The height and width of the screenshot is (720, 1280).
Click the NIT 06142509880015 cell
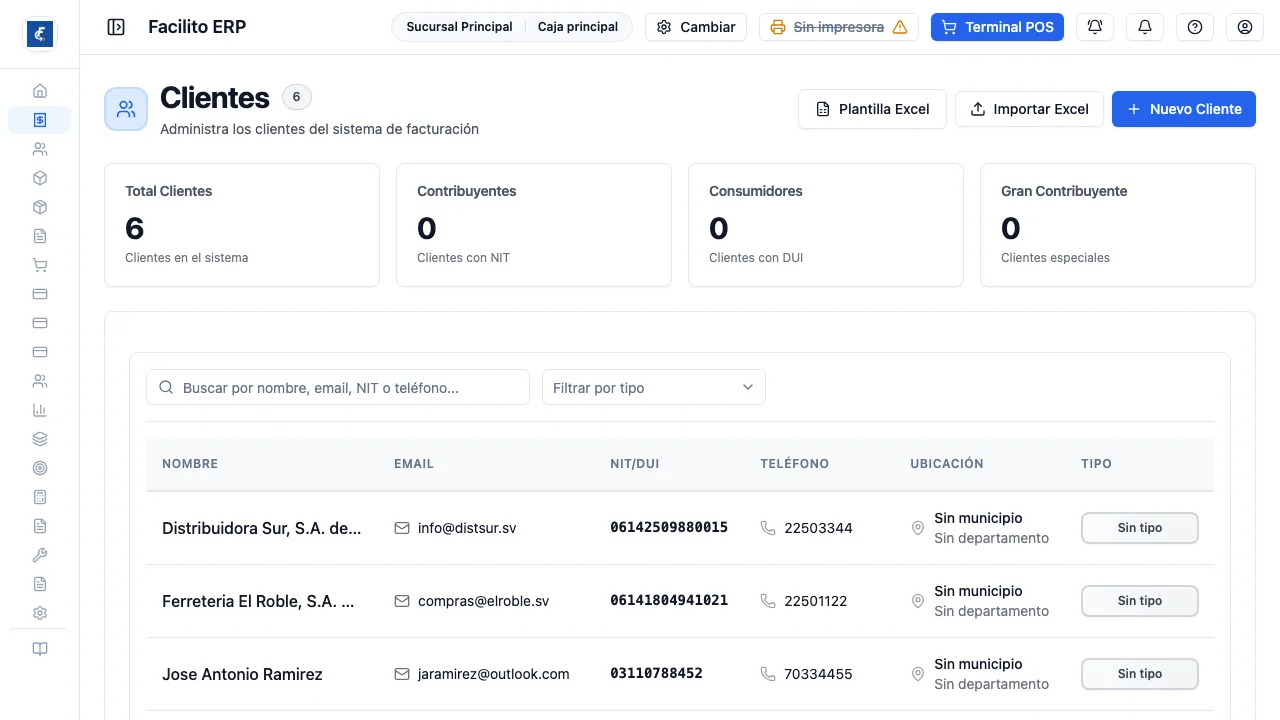[669, 527]
